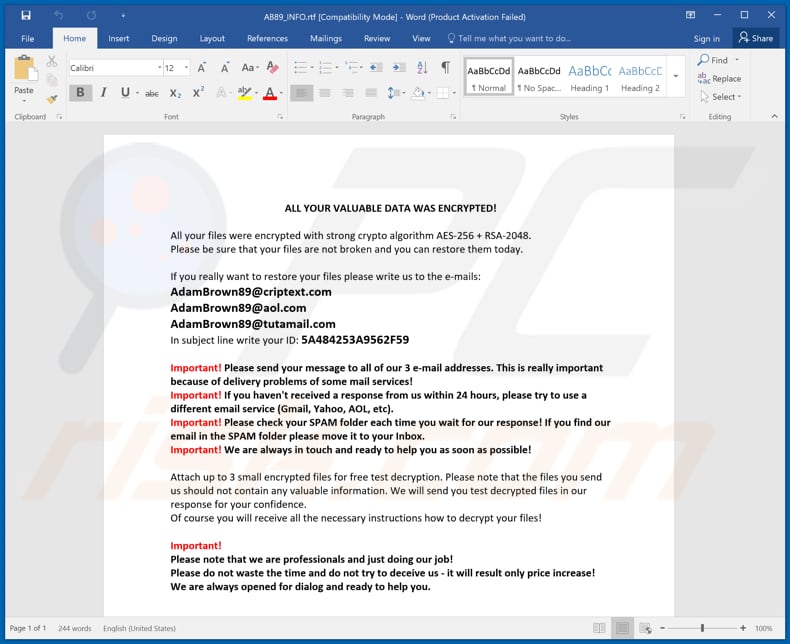Click the Sign in link
This screenshot has height=644, width=790.
pyautogui.click(x=706, y=39)
